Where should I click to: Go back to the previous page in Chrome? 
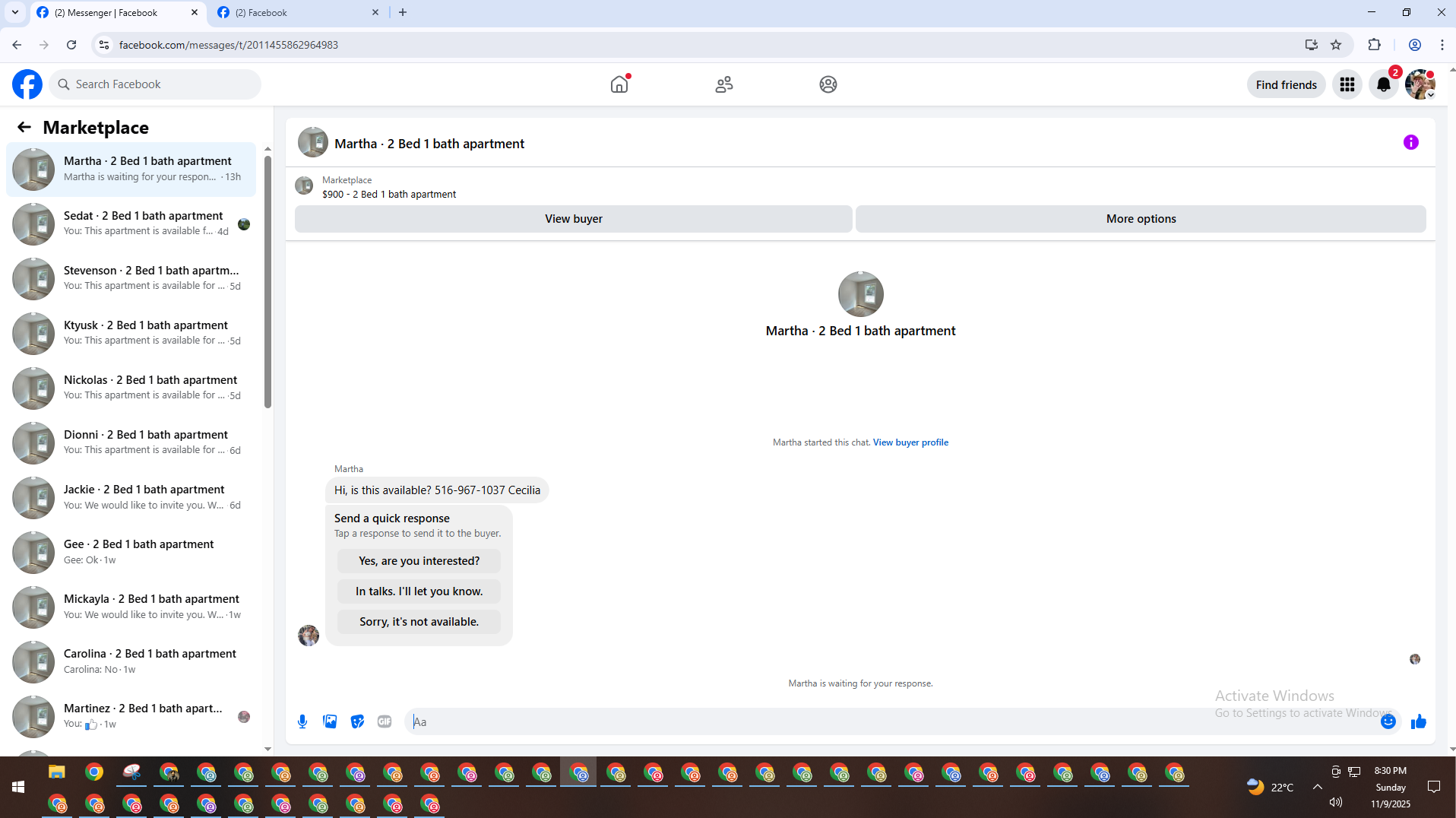coord(17,45)
